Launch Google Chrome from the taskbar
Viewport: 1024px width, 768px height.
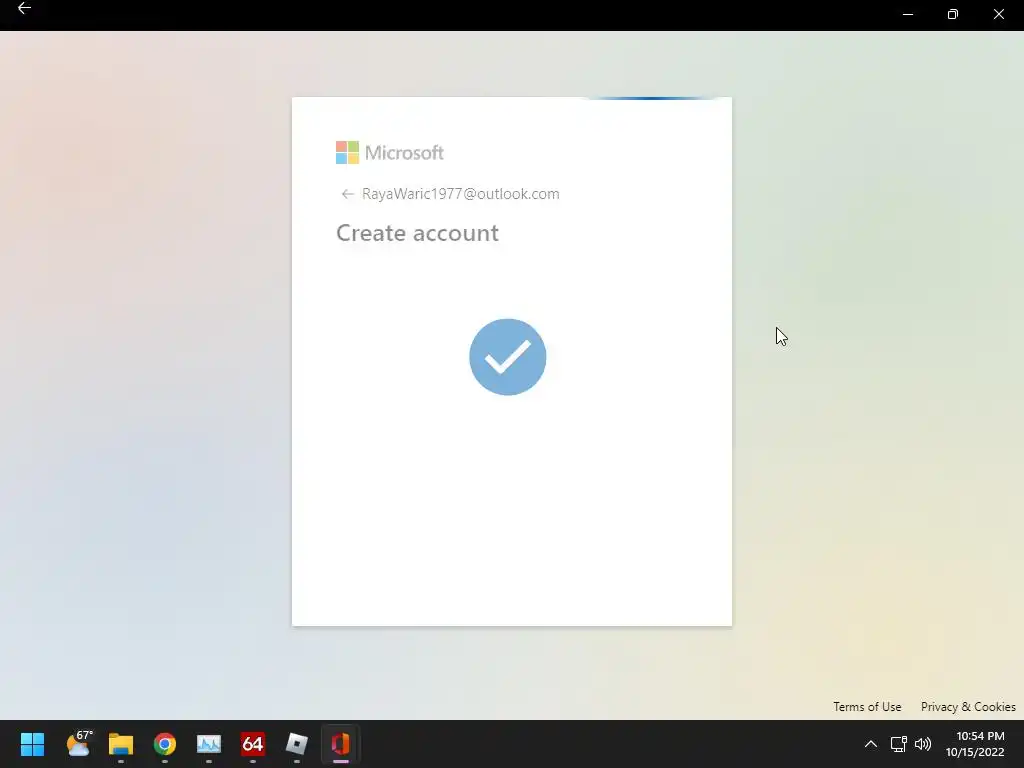click(x=165, y=744)
